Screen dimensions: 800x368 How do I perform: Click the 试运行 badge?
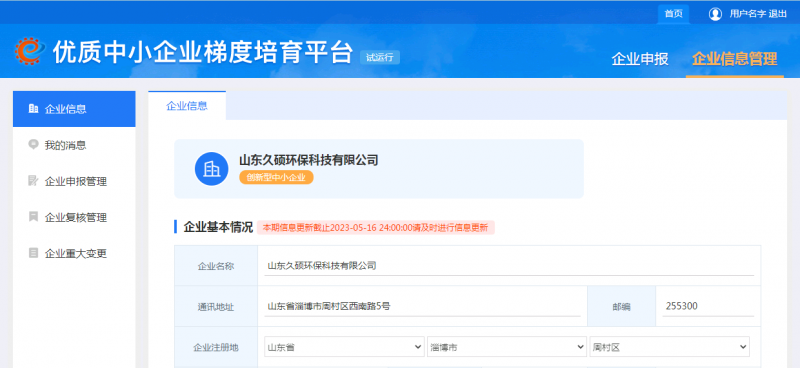(380, 58)
